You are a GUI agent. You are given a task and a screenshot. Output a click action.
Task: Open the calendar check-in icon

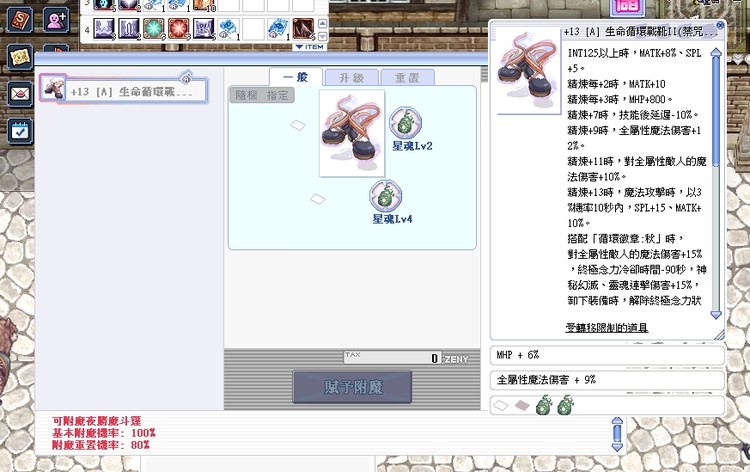click(20, 131)
